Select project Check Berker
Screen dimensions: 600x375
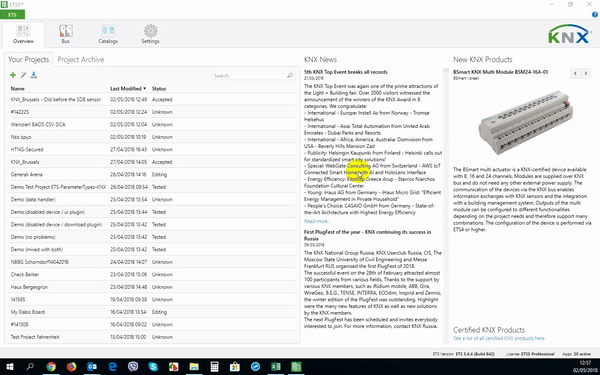[x=152, y=274]
